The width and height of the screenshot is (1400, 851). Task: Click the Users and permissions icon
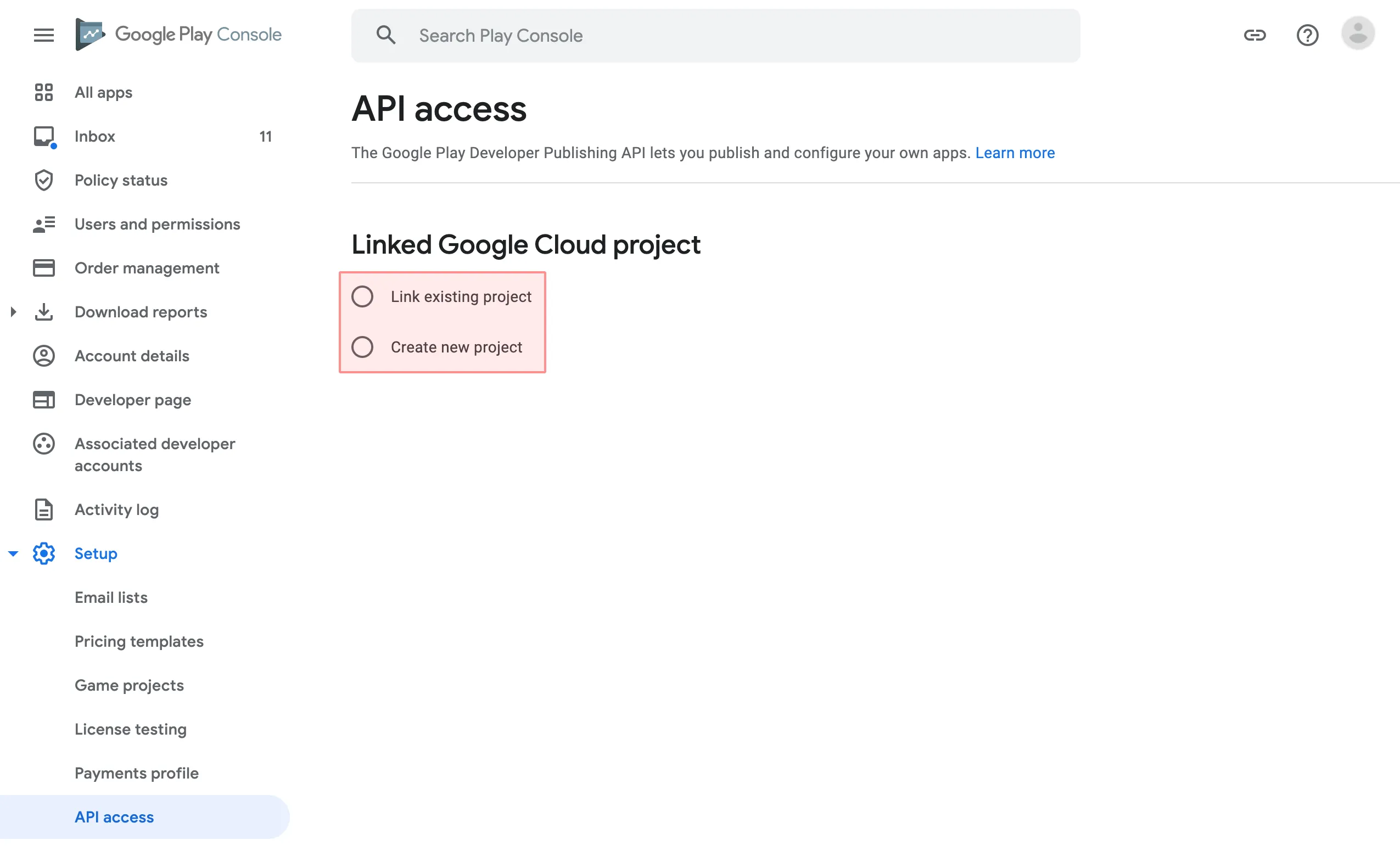pos(44,224)
